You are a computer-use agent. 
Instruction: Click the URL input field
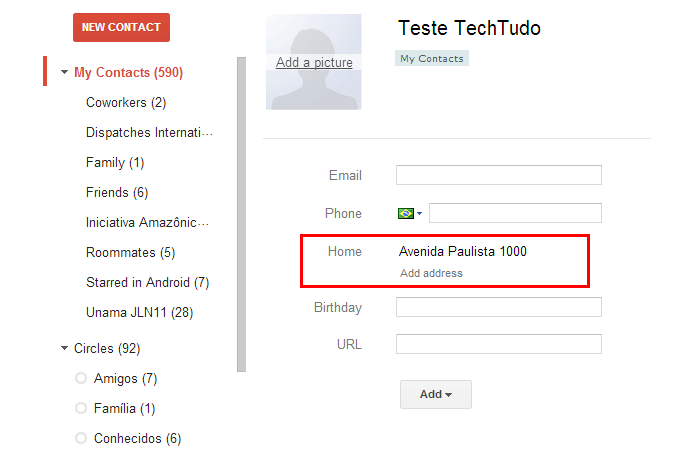[499, 344]
